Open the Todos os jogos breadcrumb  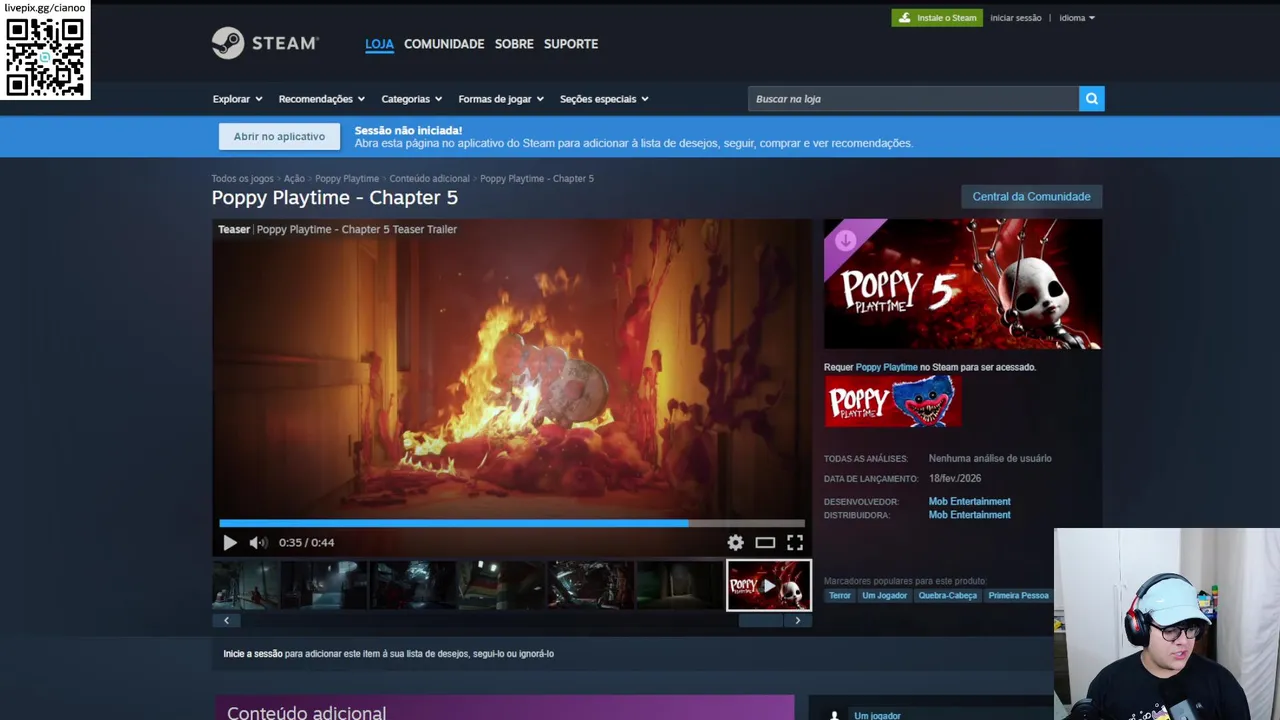[242, 179]
